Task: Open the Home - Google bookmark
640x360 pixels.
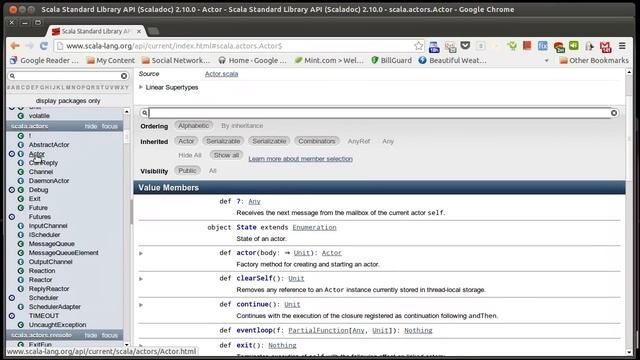Action: [x=253, y=60]
